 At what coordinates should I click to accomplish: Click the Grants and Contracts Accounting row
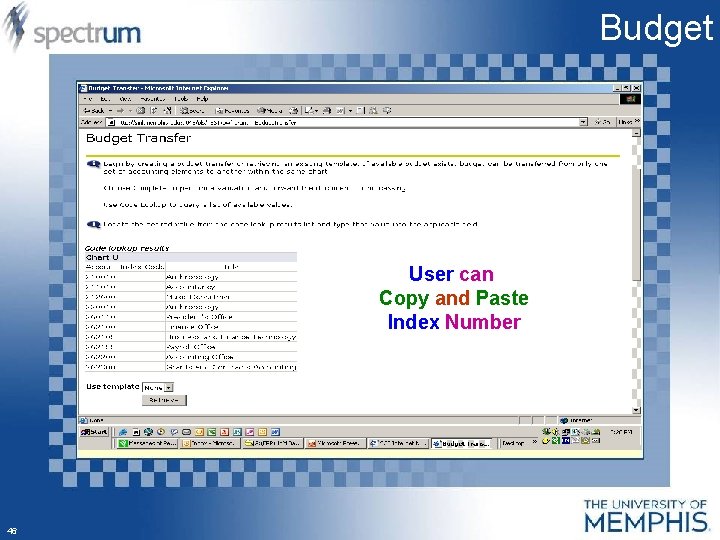[x=191, y=367]
